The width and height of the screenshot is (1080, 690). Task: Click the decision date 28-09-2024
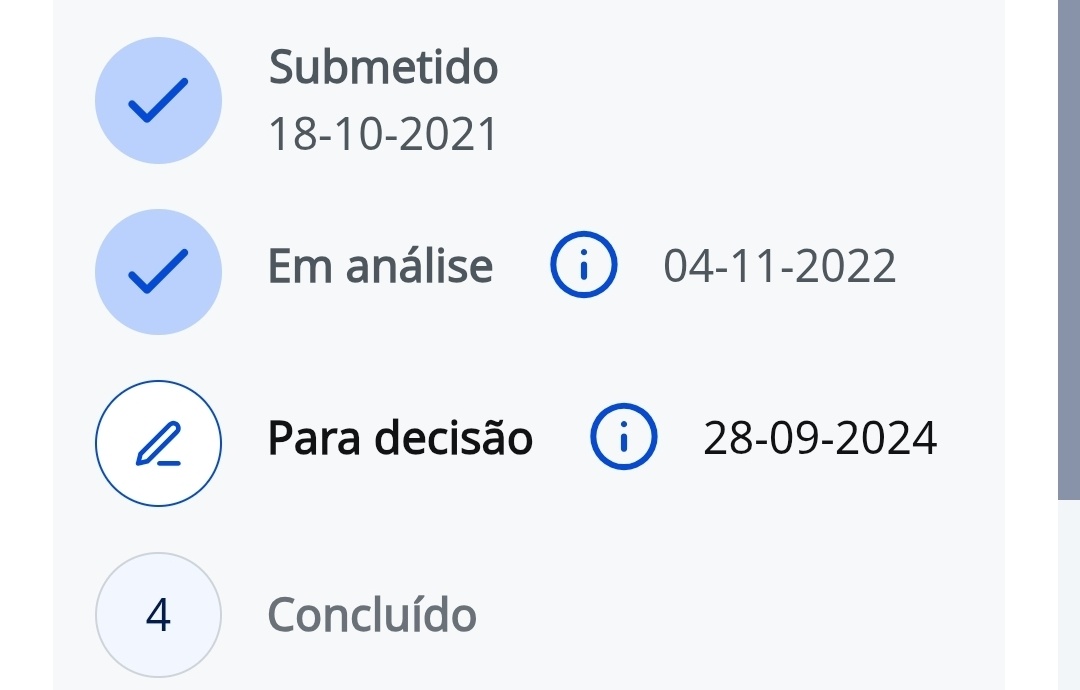tap(820, 438)
